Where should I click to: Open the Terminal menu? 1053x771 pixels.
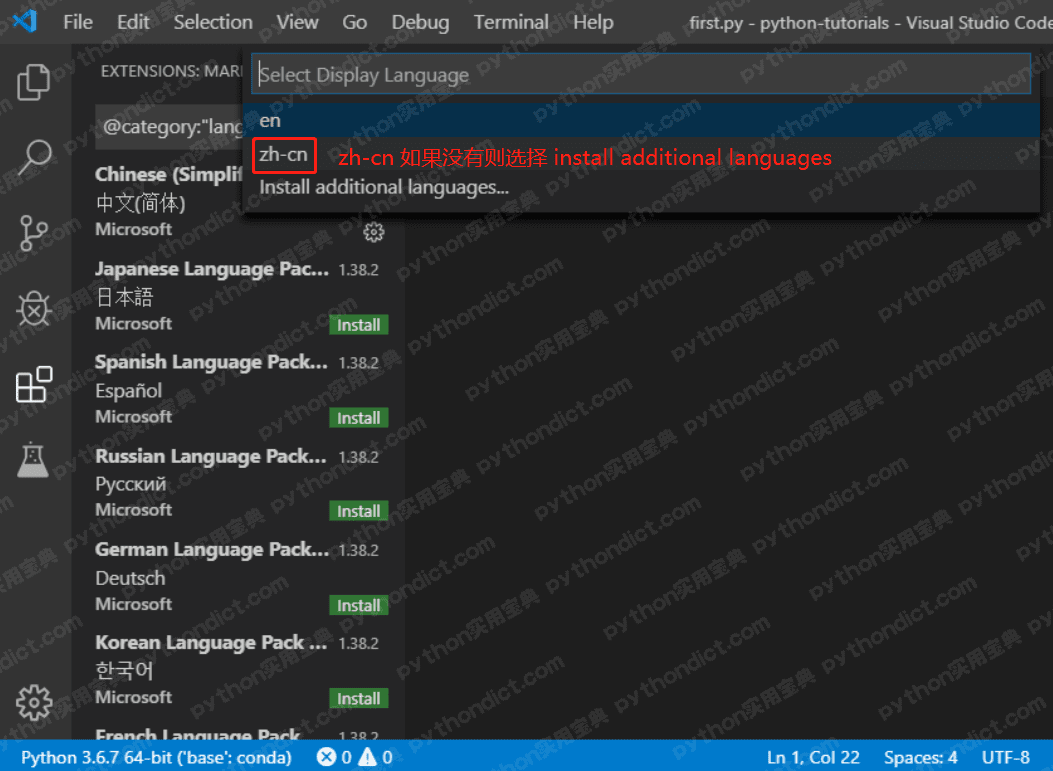(511, 22)
